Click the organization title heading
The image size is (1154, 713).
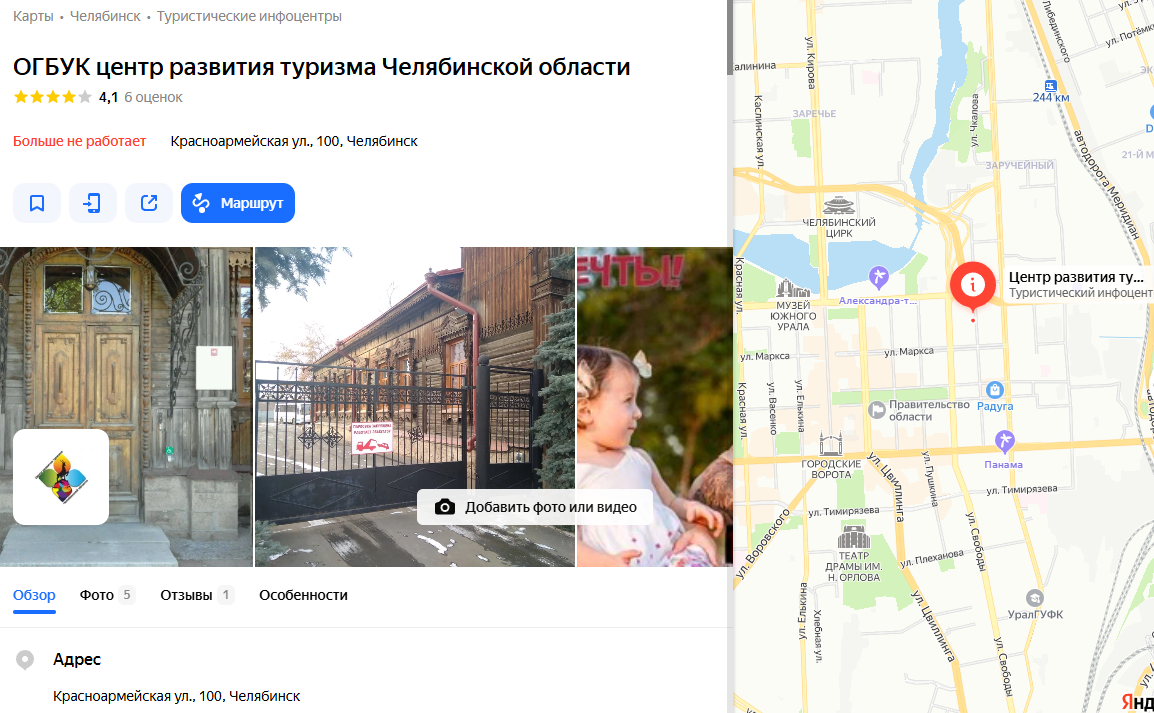tap(322, 67)
